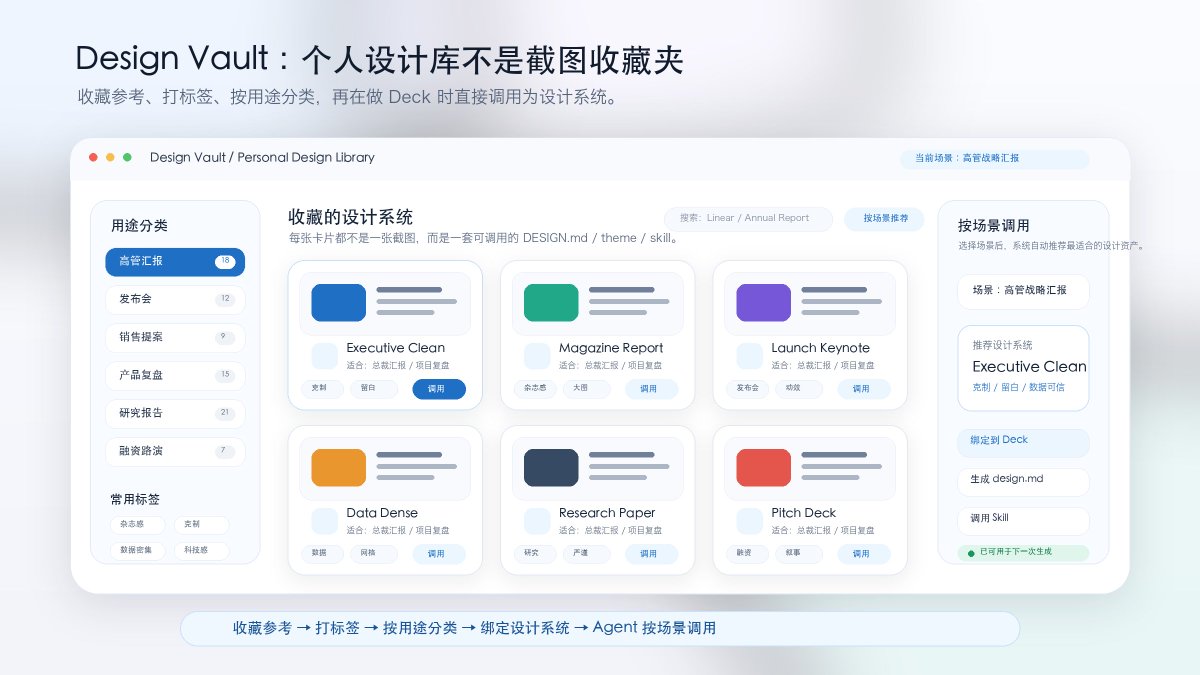Click the orange swatch on Data Dense card

(x=338, y=468)
